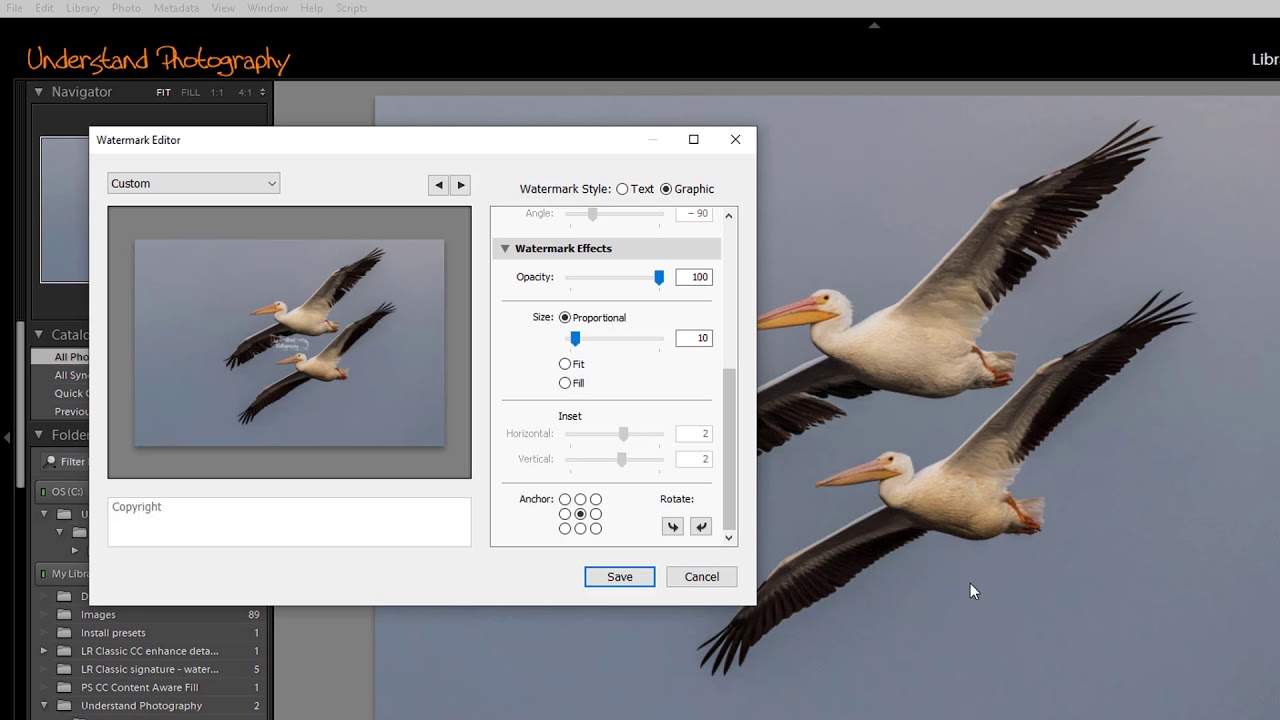The height and width of the screenshot is (720, 1280).
Task: Click the Opacity slider handle
Action: pyautogui.click(x=659, y=278)
